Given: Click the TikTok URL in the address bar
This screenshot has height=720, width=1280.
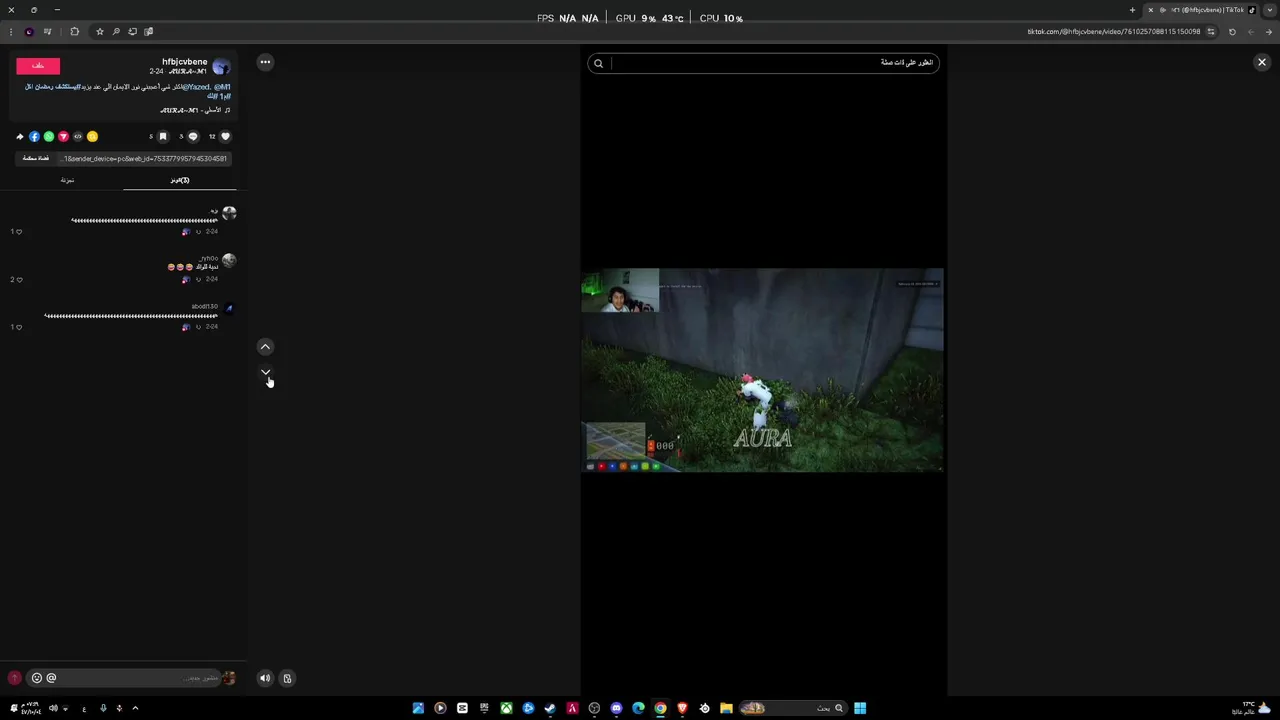Looking at the screenshot, I should click(x=1113, y=32).
